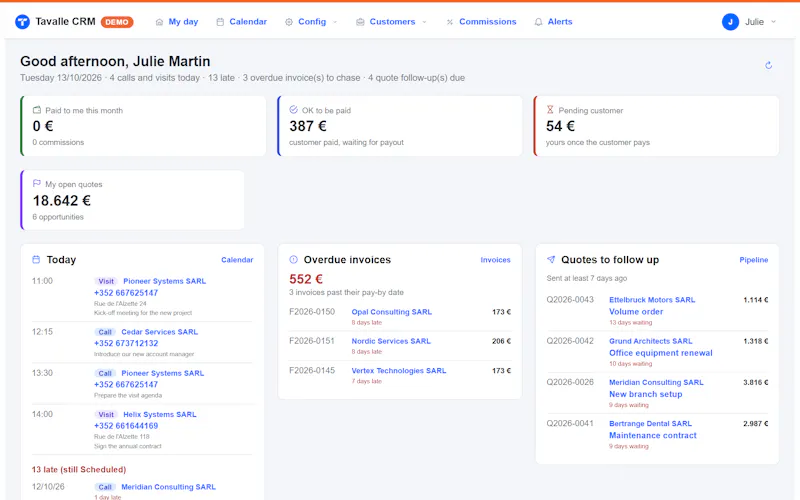Refresh the dashboard with the reload icon
The width and height of the screenshot is (800, 500).
tap(768, 65)
